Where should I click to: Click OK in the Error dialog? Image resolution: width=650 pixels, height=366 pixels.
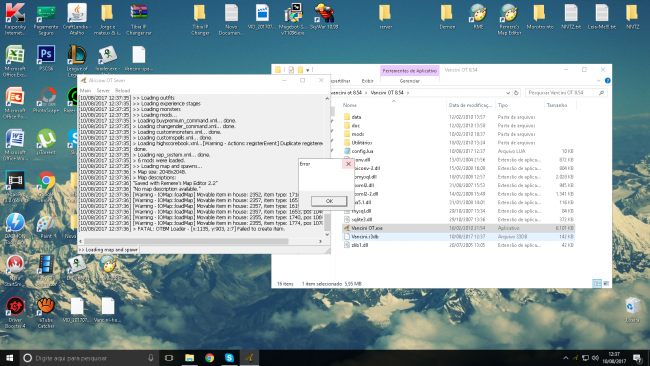pyautogui.click(x=329, y=201)
